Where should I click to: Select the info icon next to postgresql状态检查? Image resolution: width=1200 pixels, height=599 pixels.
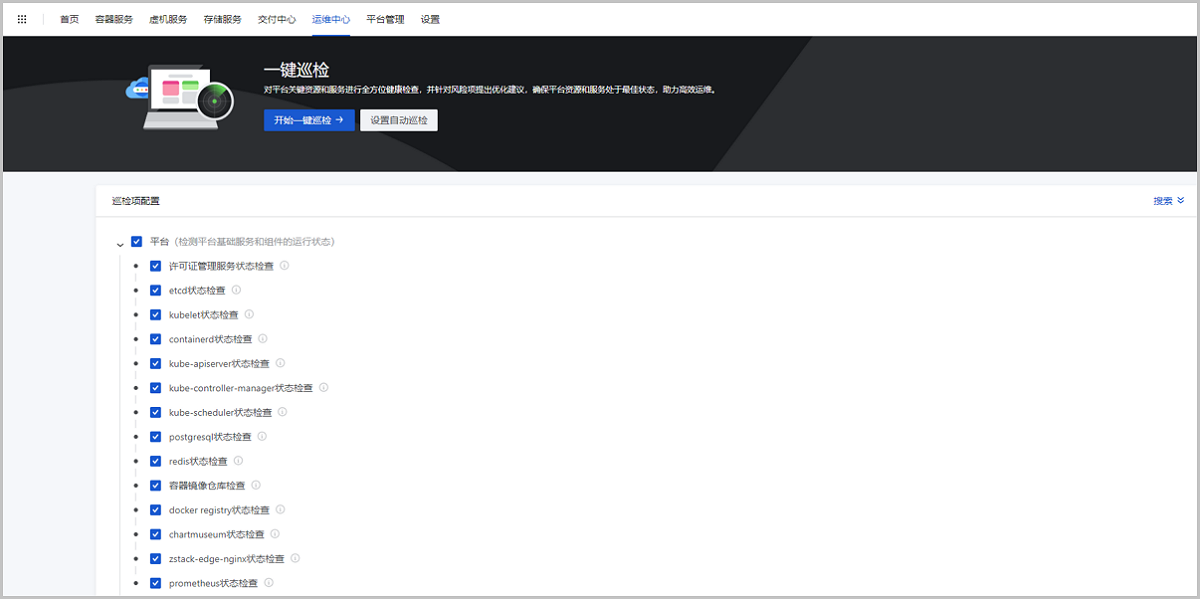tap(261, 436)
